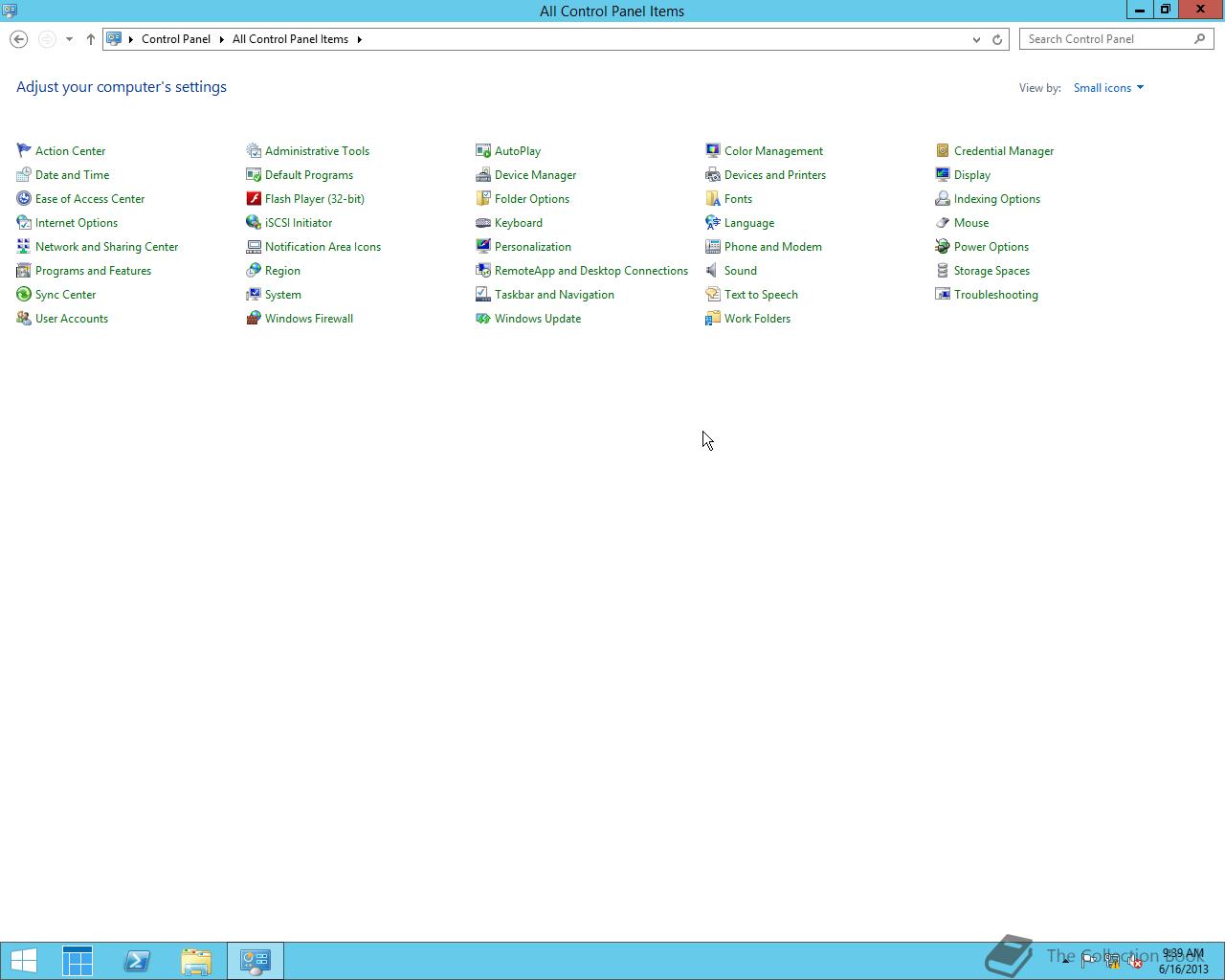Launch Server Manager from the taskbar
The height and width of the screenshot is (980, 1225).
[x=78, y=961]
